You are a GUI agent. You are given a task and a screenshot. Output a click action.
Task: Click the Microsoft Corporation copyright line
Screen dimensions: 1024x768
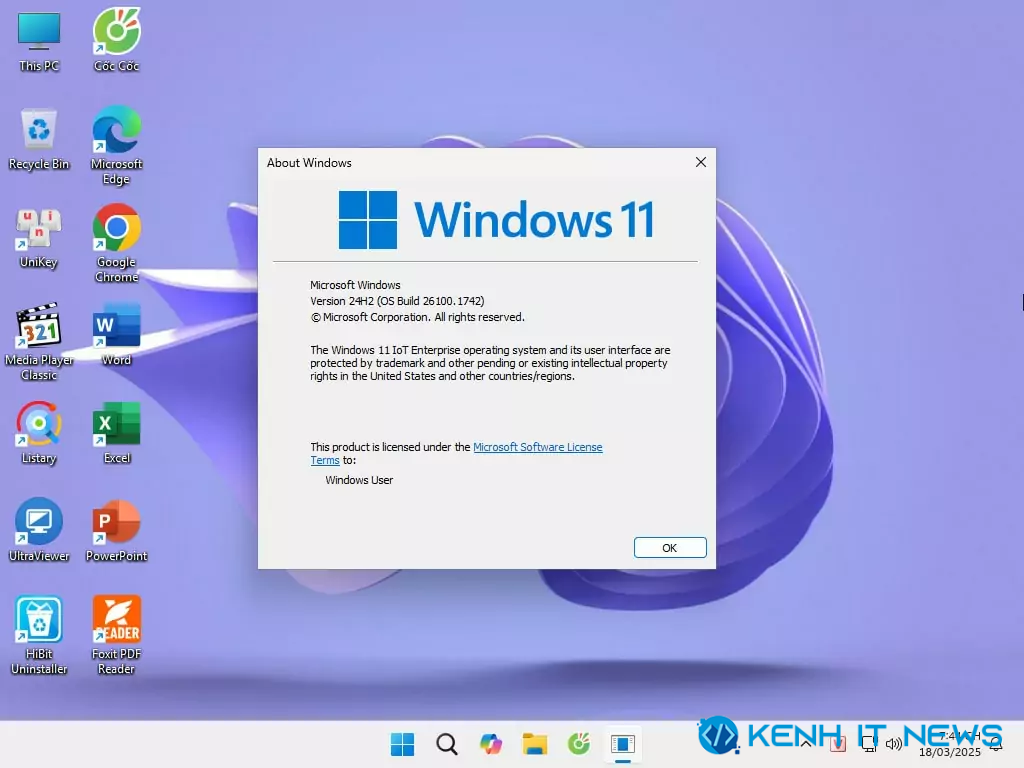click(417, 317)
